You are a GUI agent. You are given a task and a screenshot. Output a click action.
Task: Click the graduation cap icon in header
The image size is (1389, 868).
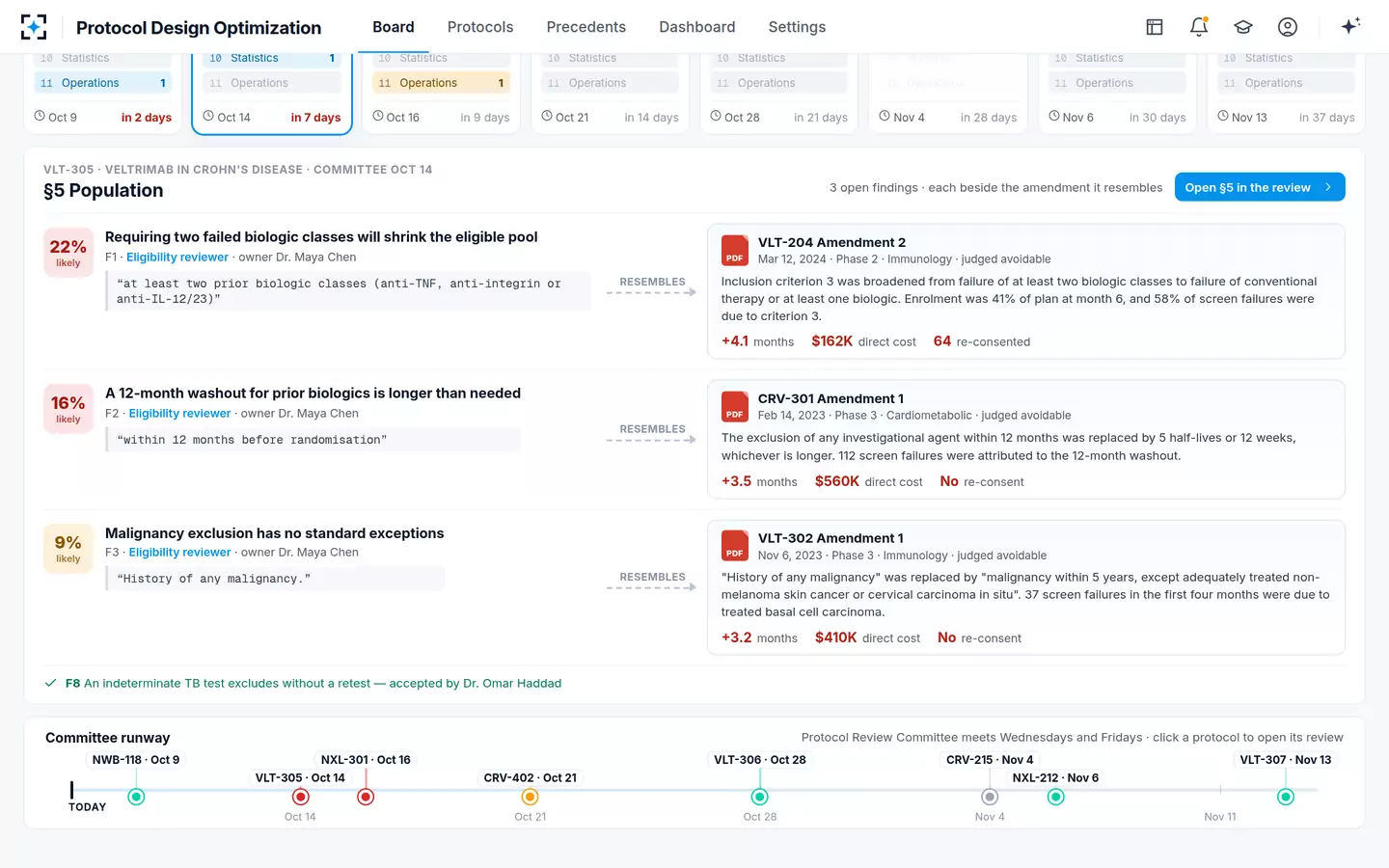(1243, 27)
